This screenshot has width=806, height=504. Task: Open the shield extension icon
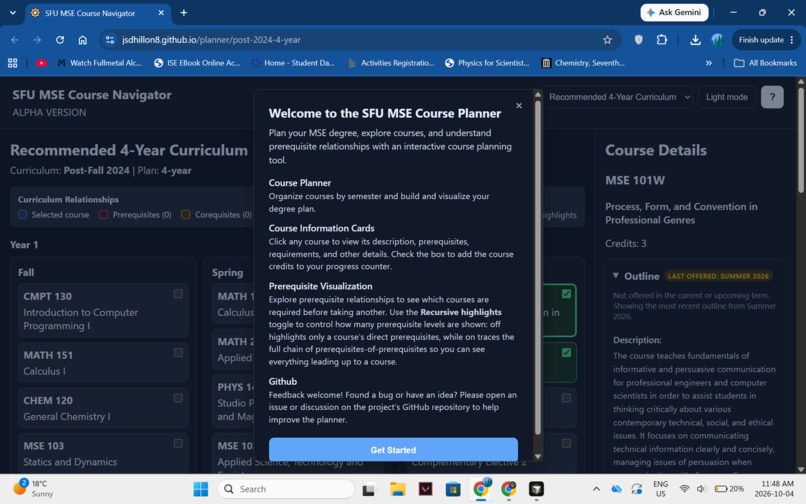(x=638, y=40)
